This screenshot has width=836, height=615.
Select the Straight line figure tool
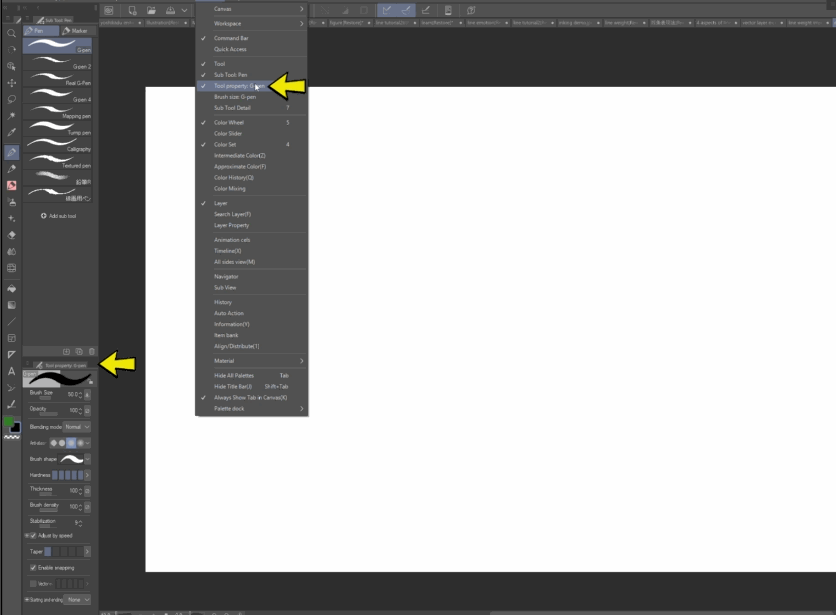[11, 322]
